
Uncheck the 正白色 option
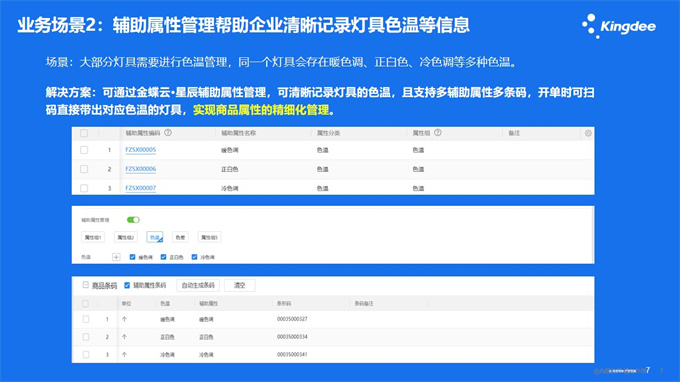pos(163,257)
